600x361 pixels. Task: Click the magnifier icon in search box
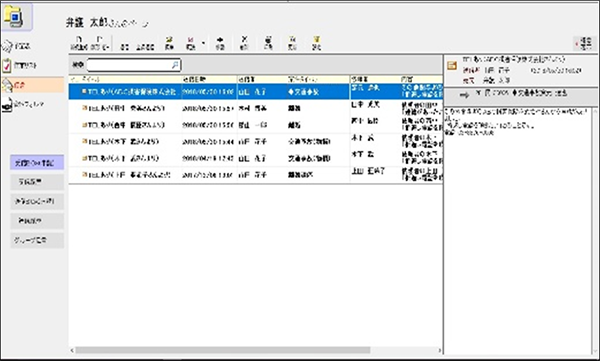[175, 65]
